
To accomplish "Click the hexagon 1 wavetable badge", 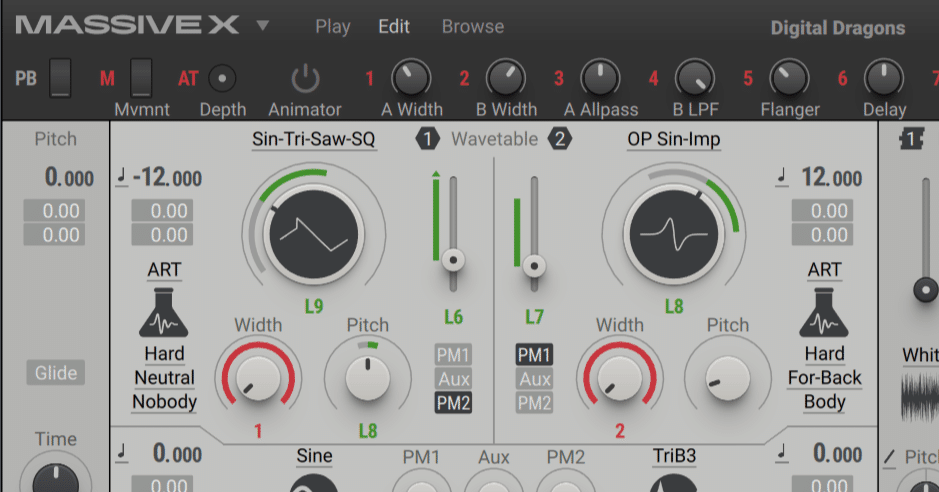I will (x=428, y=139).
